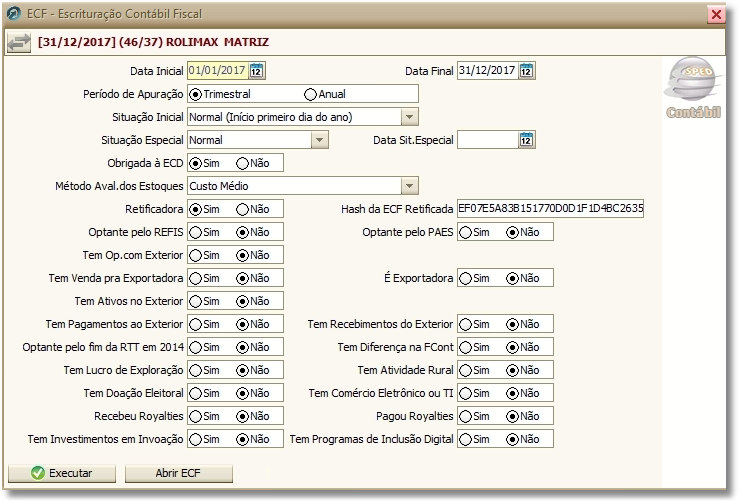This screenshot has height=504, width=740.
Task: Expand the Situação Inicial dropdown
Action: (409, 117)
